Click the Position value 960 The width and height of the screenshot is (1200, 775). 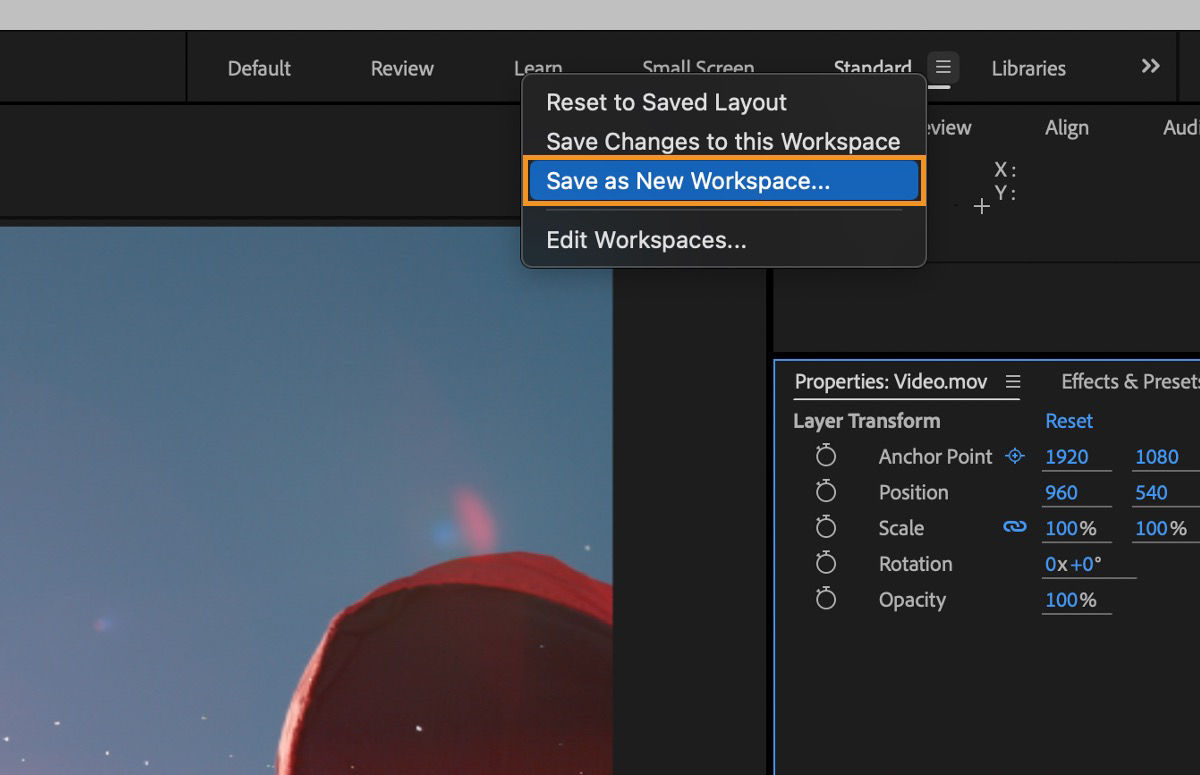tap(1062, 492)
